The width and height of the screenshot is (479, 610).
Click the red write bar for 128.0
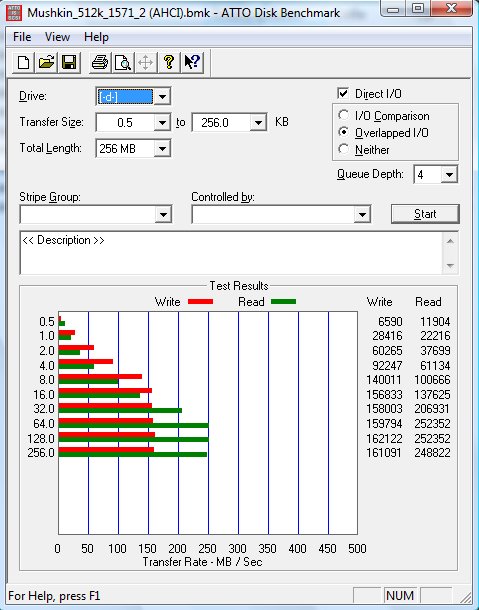point(107,435)
